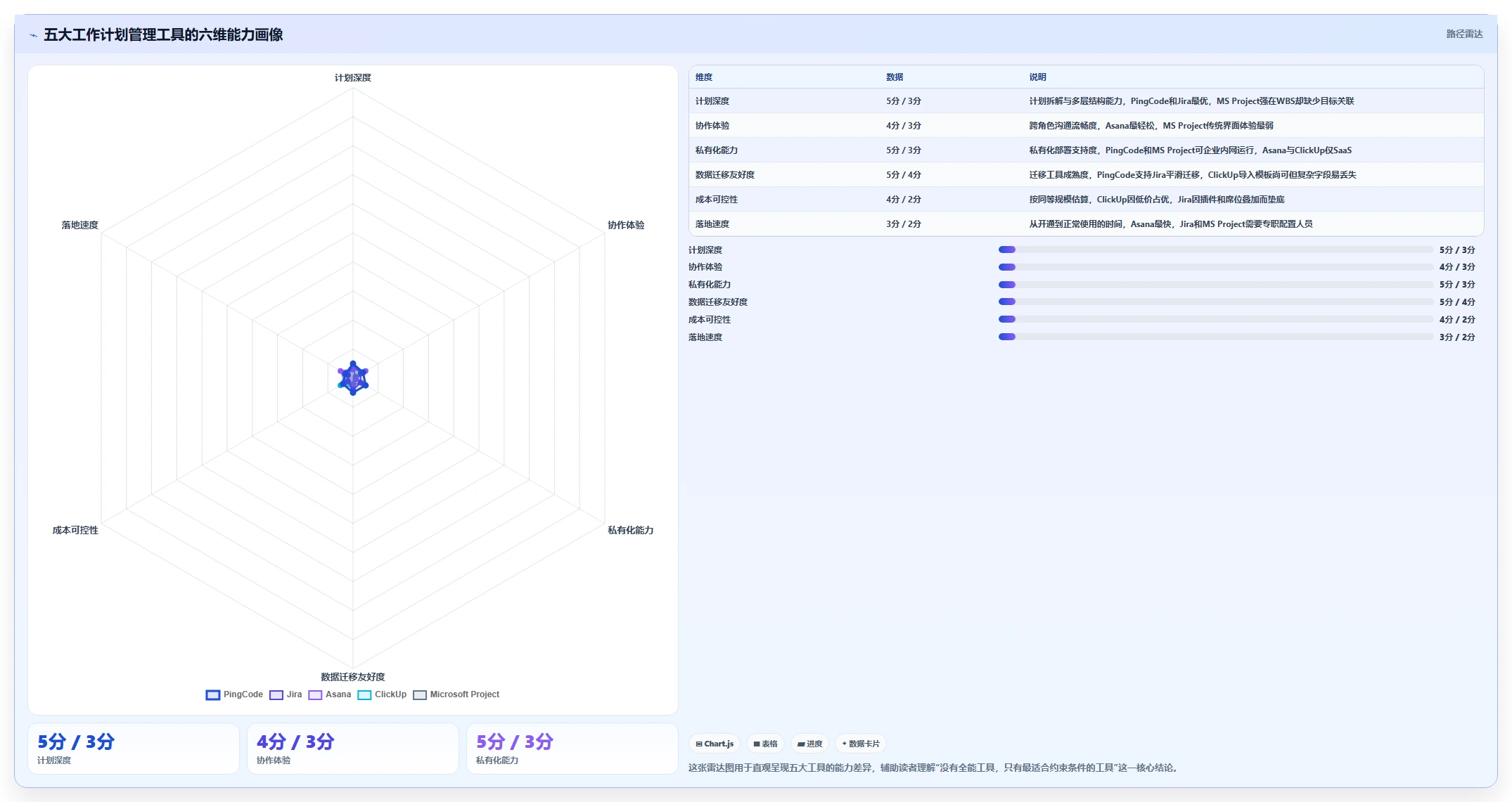
Task: Click the 计划深度 progress bar
Action: pos(1215,250)
